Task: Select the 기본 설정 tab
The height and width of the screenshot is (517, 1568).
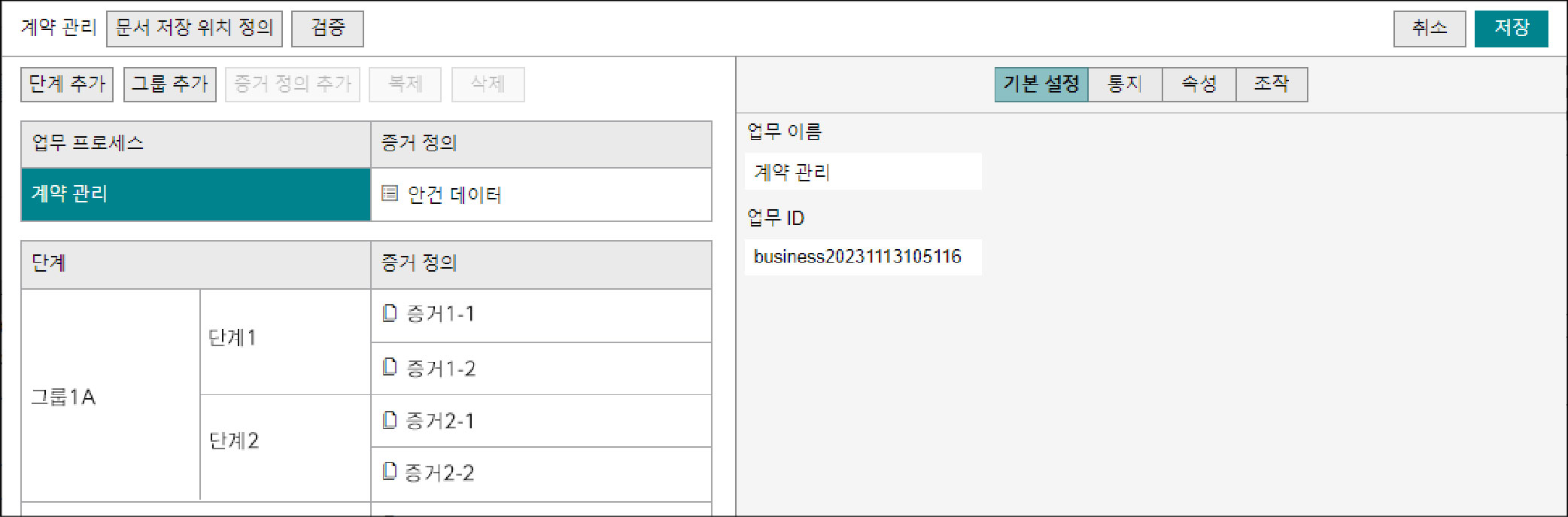Action: click(1041, 84)
